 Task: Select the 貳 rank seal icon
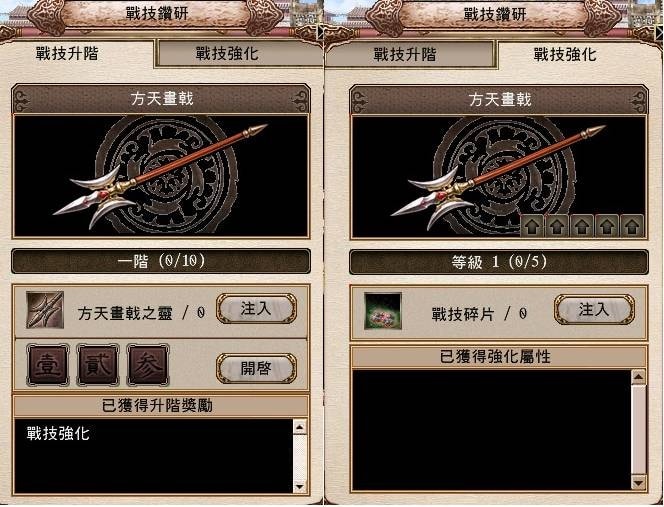98,365
